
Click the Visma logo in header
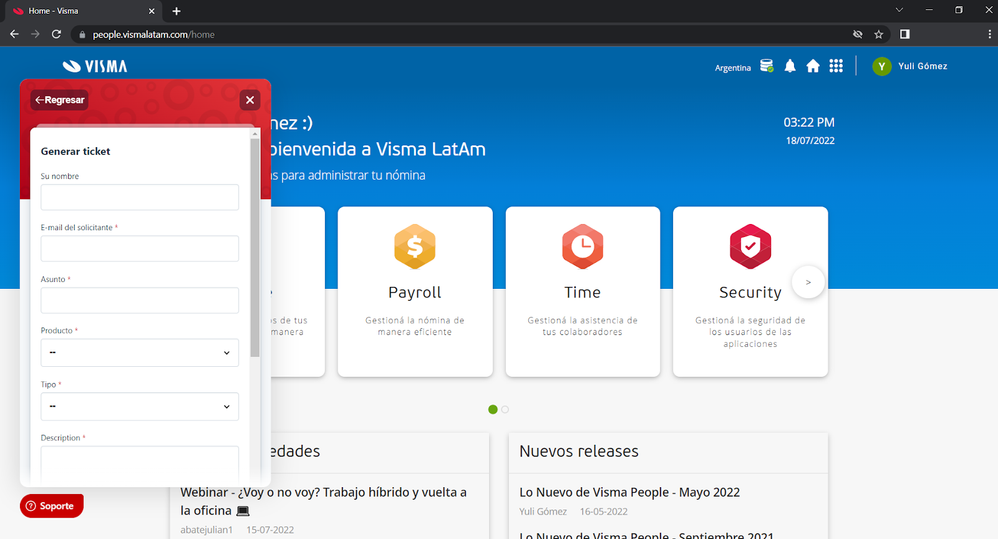click(95, 66)
